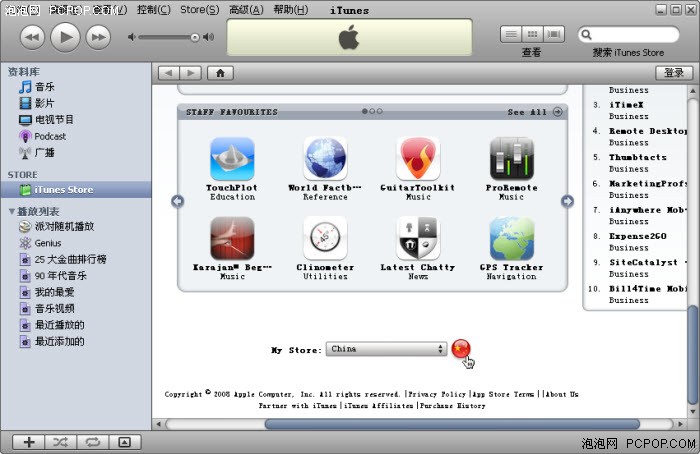Viewport: 700px width, 454px height.
Task: Open the App Store Terms link
Action: click(x=503, y=394)
